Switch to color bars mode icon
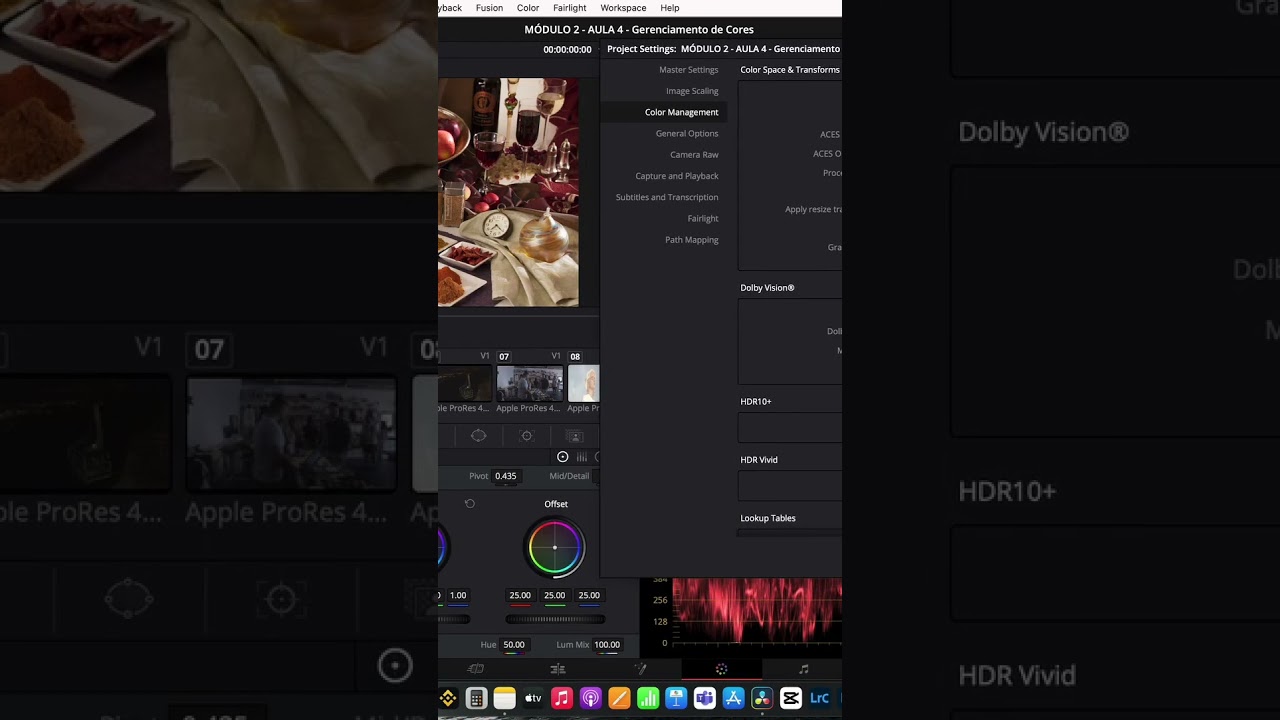Image resolution: width=1280 pixels, height=720 pixels. pyautogui.click(x=582, y=457)
